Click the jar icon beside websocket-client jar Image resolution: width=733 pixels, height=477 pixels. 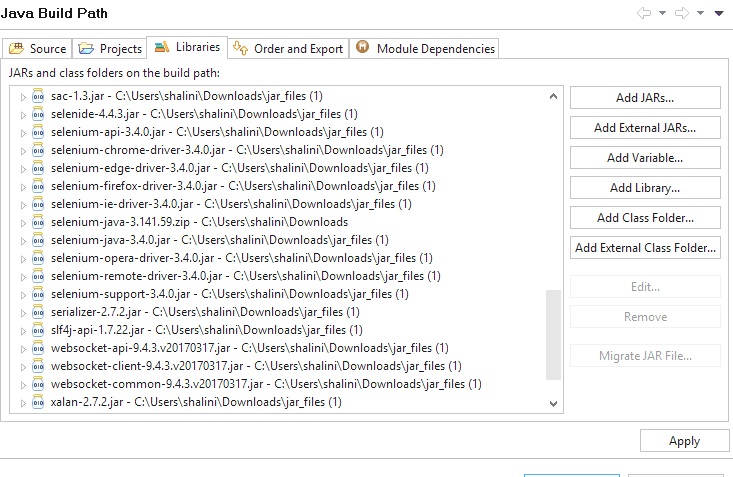(38, 366)
